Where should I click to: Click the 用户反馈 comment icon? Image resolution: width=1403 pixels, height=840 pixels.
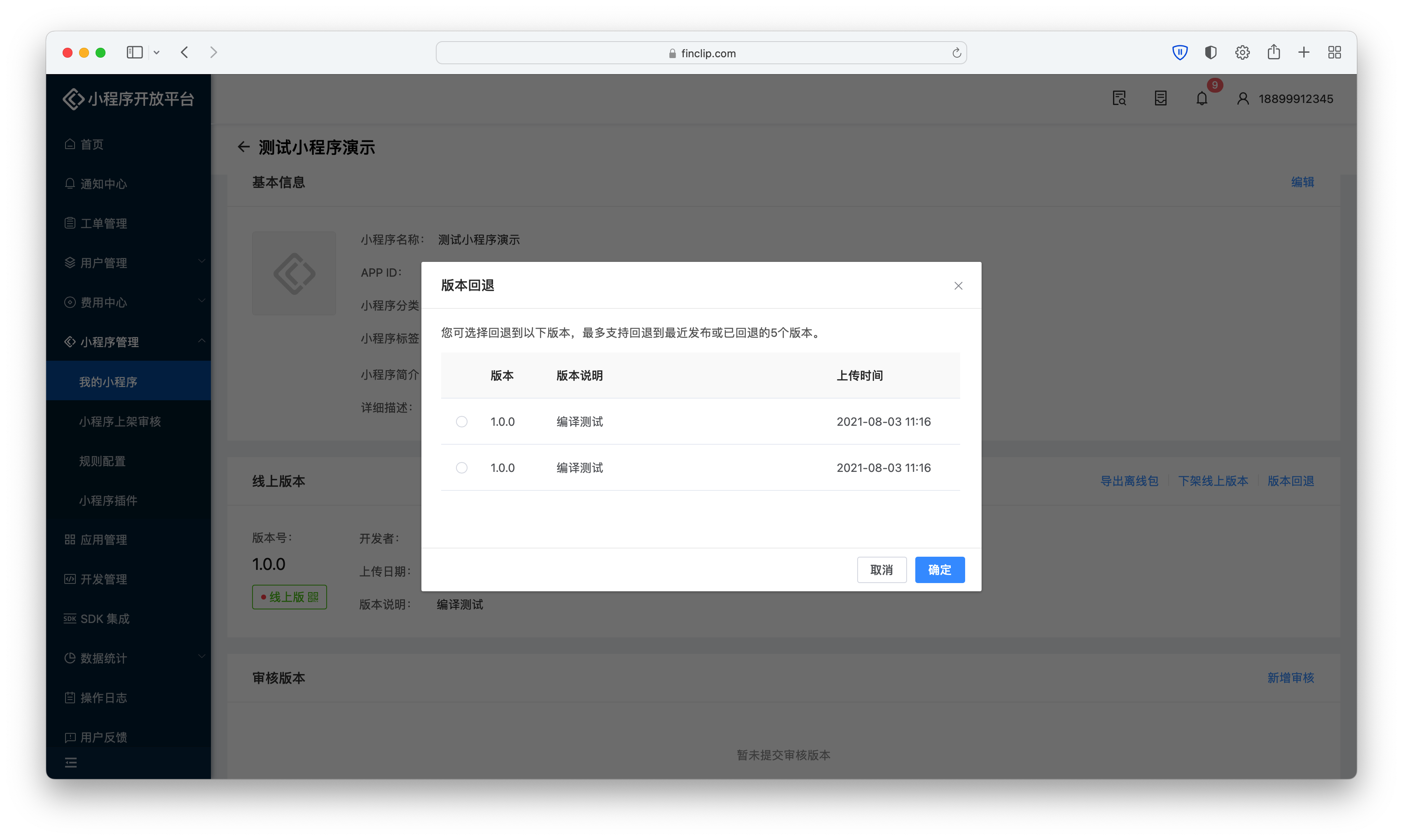coord(70,737)
